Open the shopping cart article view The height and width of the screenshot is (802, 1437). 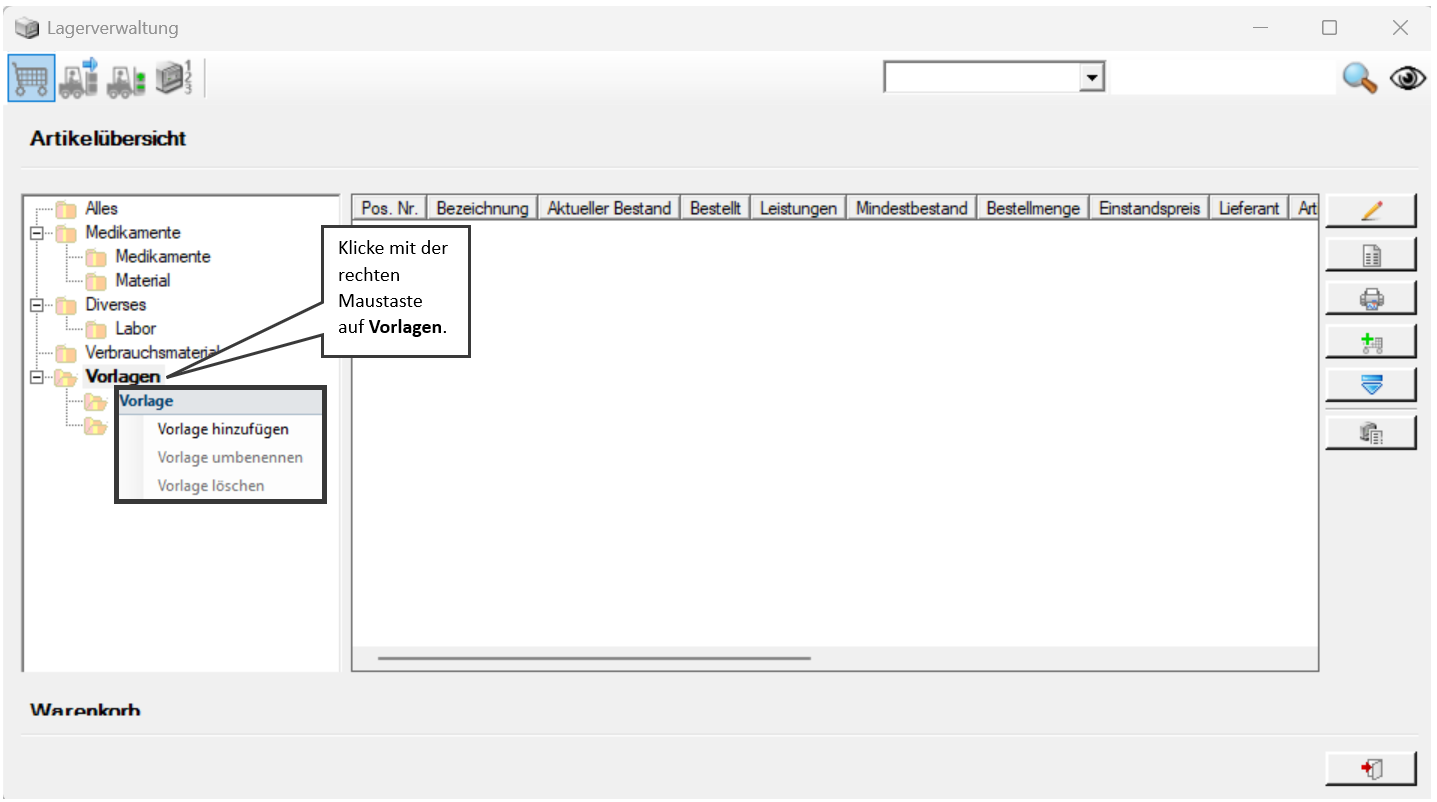click(31, 78)
